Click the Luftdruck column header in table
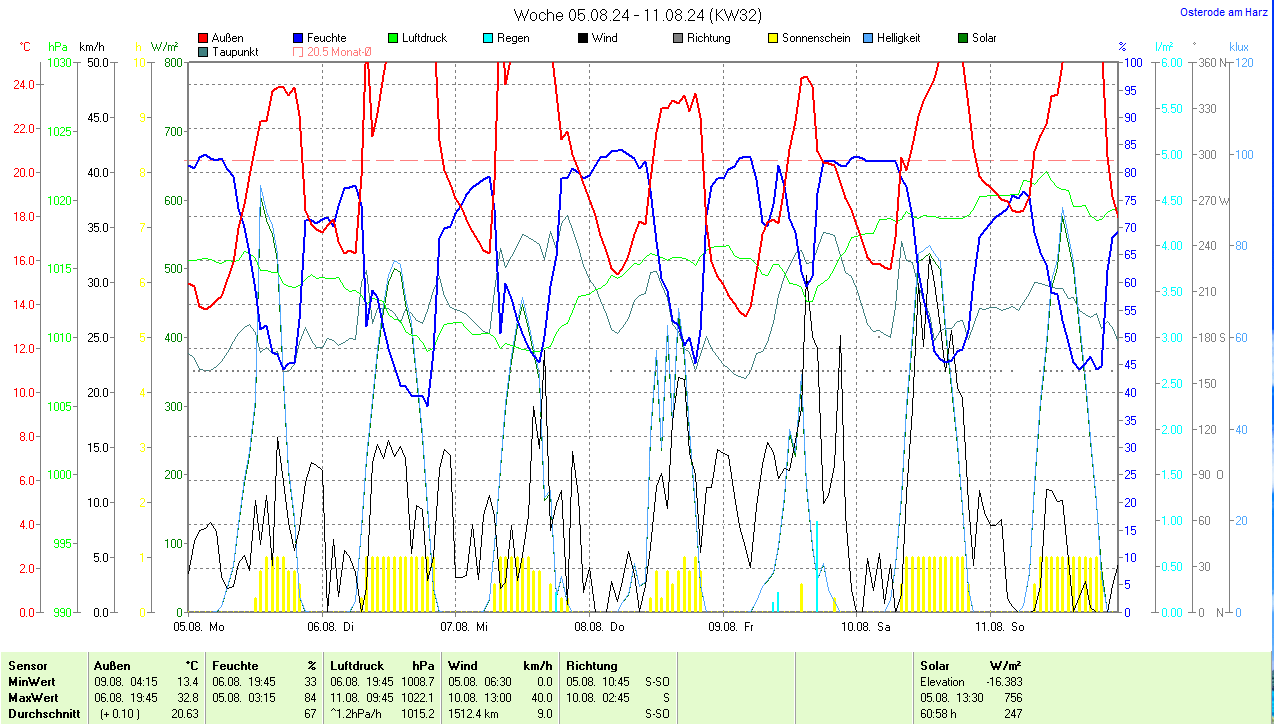This screenshot has height=724, width=1274. pyautogui.click(x=358, y=665)
